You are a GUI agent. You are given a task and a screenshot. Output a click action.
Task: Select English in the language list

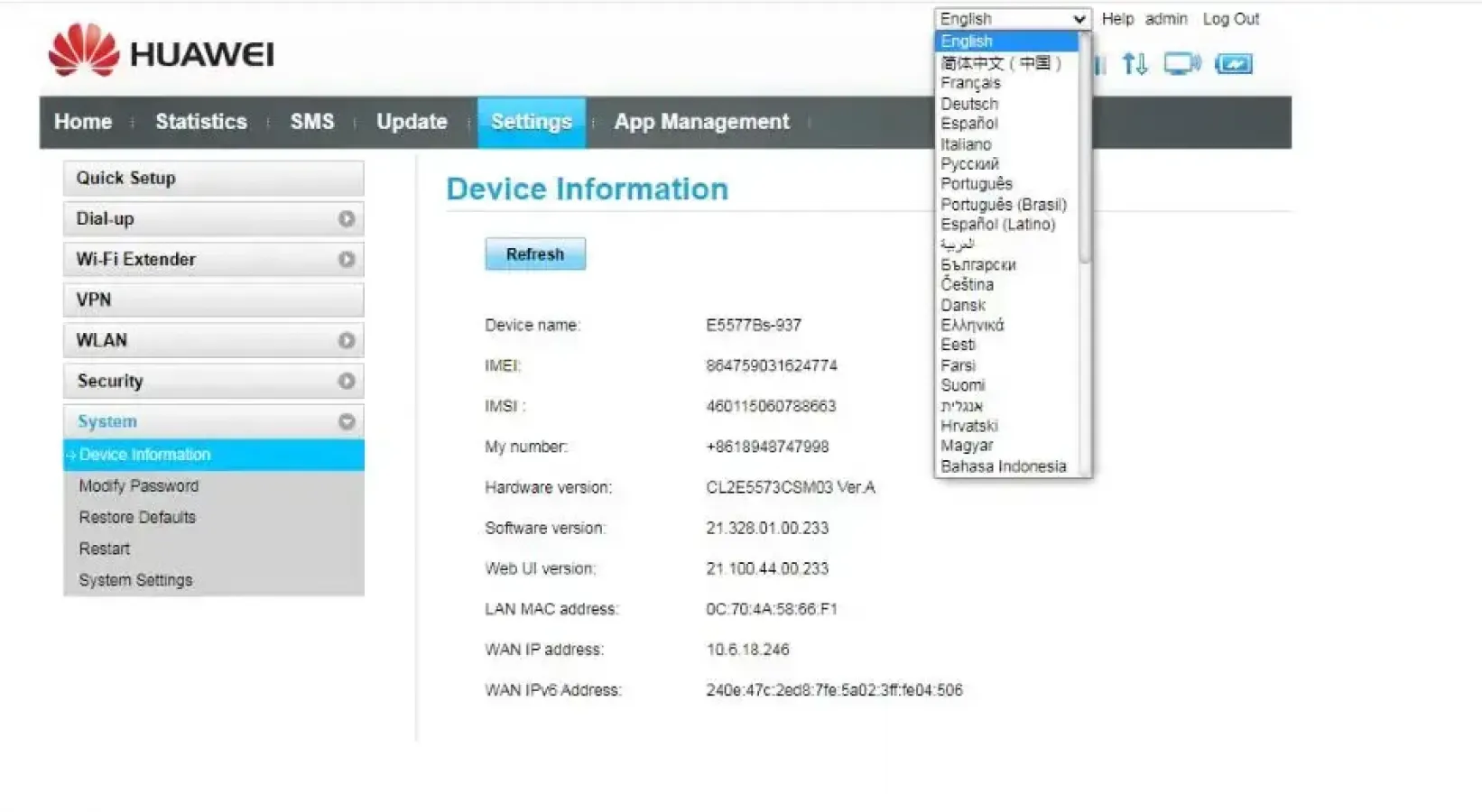click(1006, 42)
